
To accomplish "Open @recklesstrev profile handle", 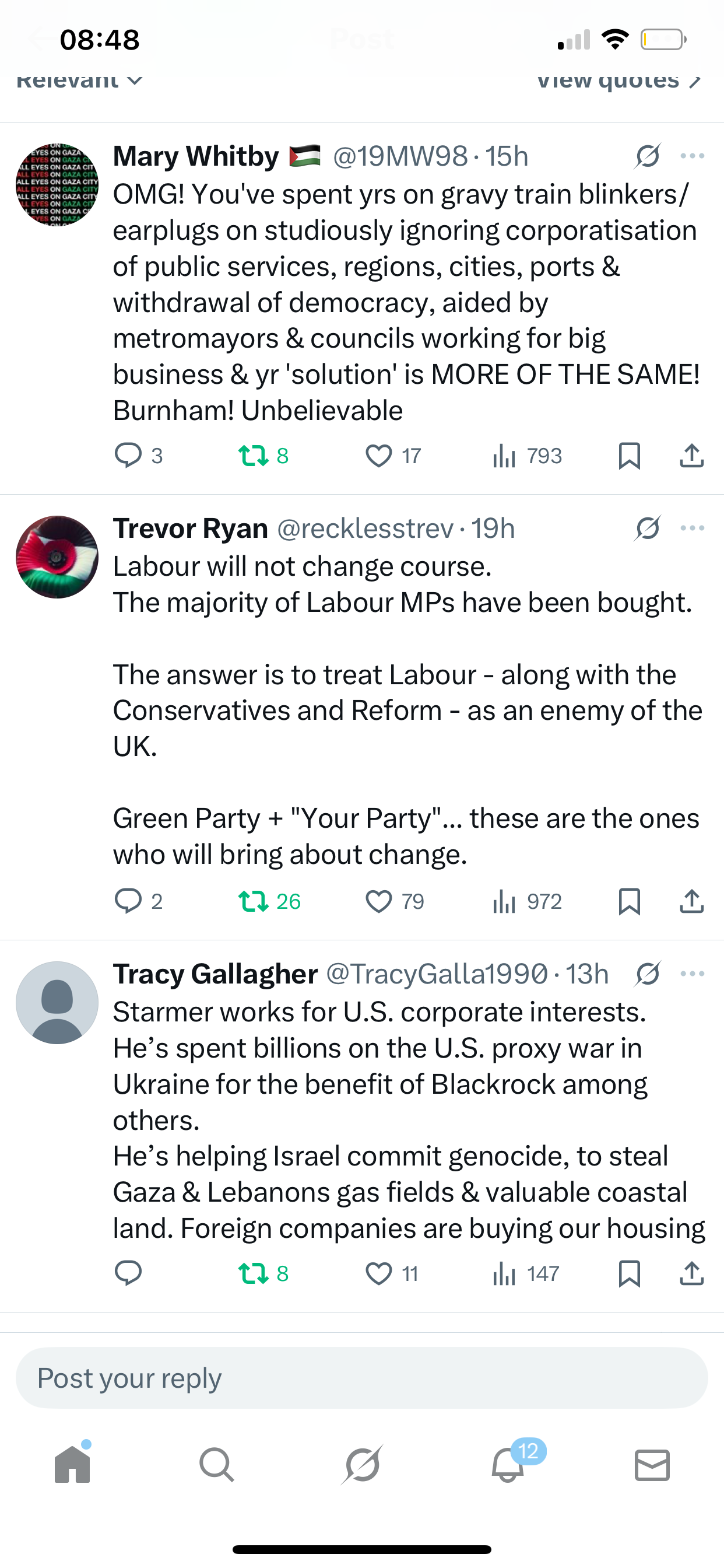I will tap(365, 528).
